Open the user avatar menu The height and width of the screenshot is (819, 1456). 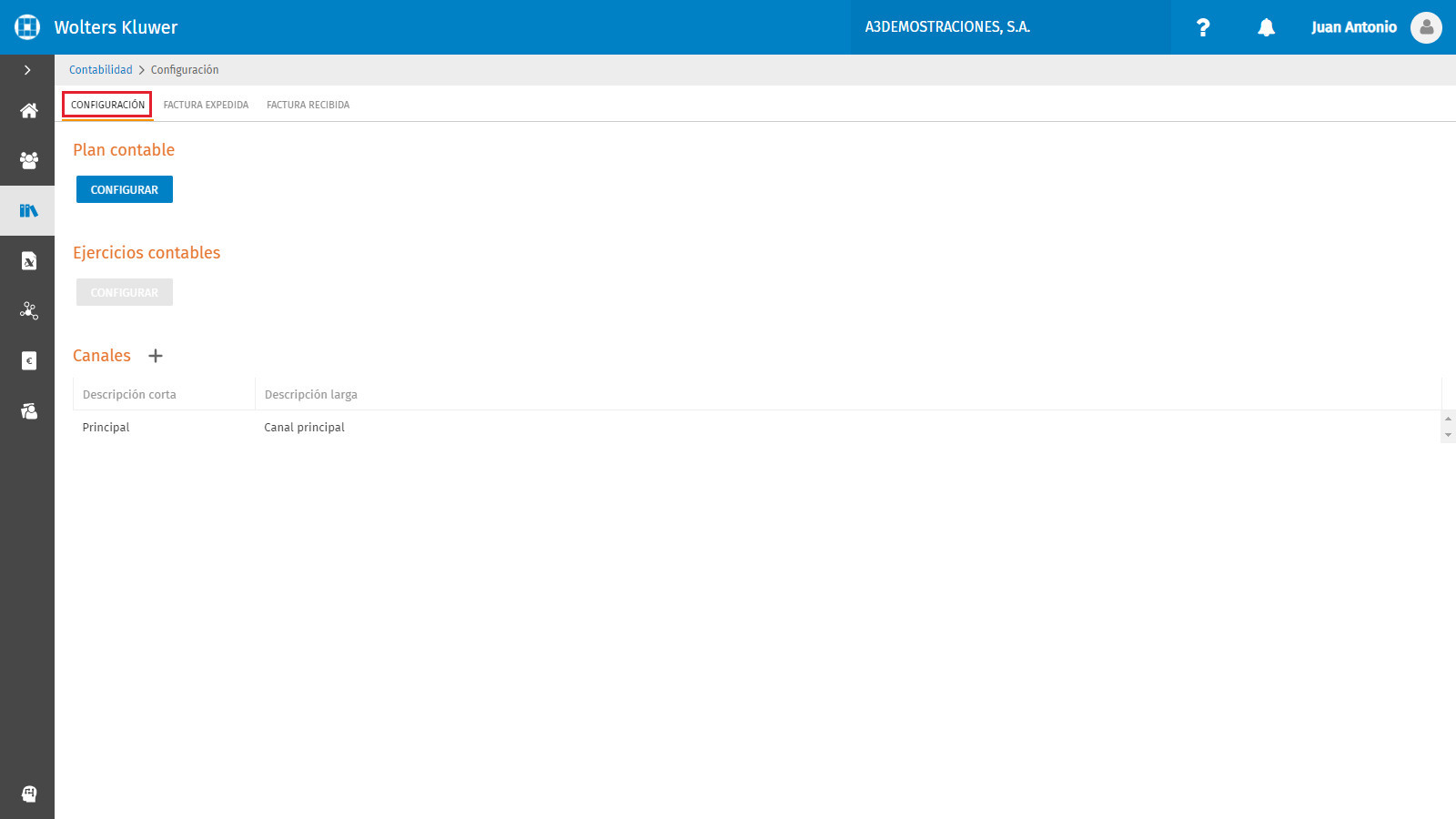[x=1426, y=27]
